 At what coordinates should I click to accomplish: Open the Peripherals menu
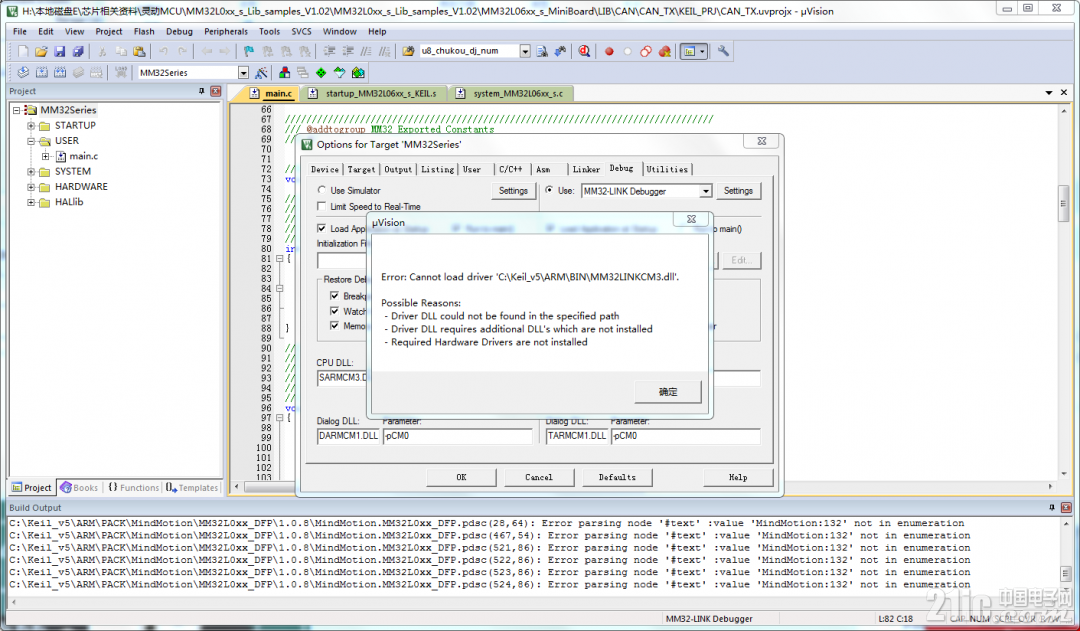[225, 32]
